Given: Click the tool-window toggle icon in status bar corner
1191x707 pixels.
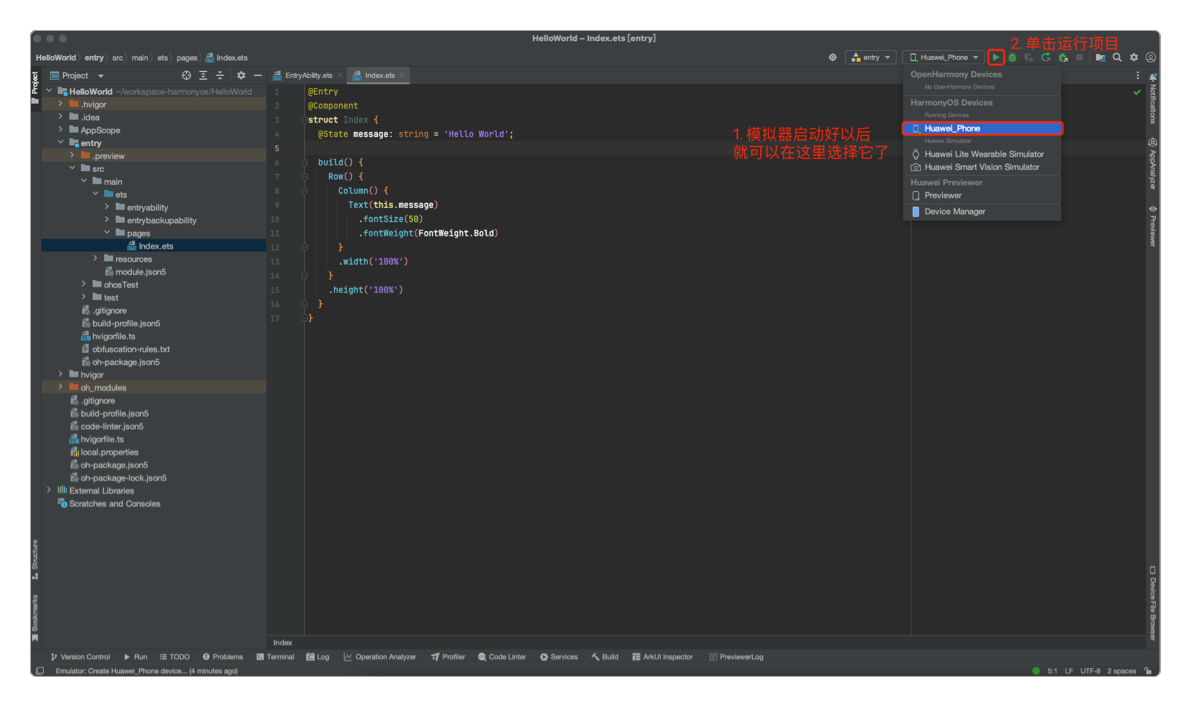Looking at the screenshot, I should [x=39, y=671].
